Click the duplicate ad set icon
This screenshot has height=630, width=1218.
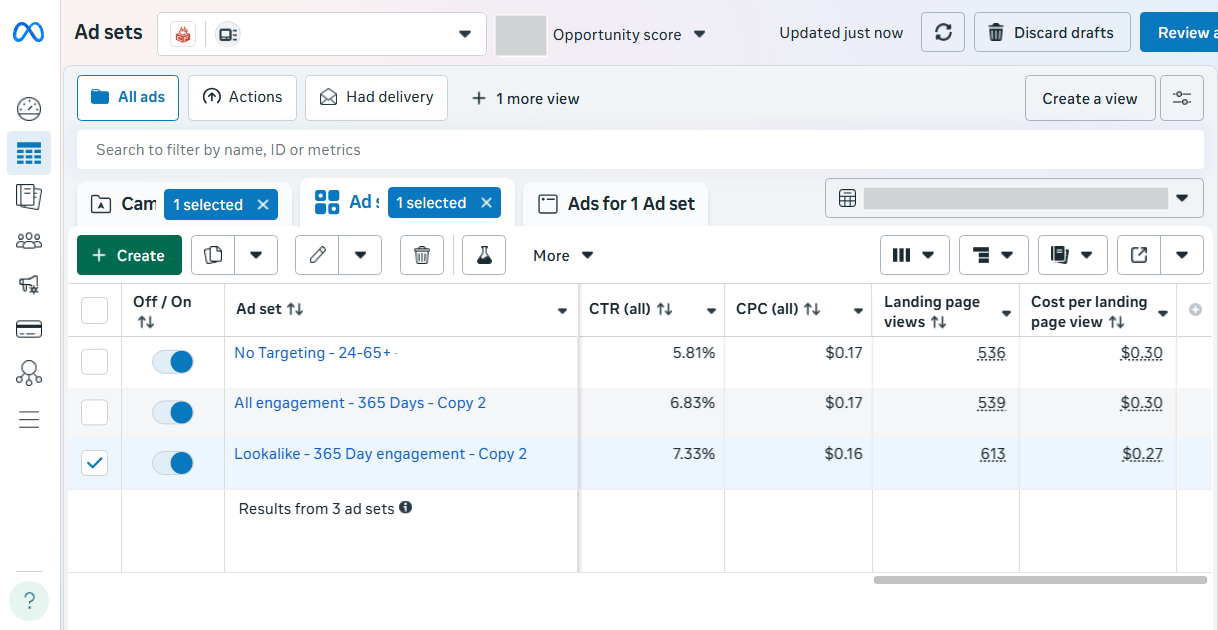click(212, 255)
